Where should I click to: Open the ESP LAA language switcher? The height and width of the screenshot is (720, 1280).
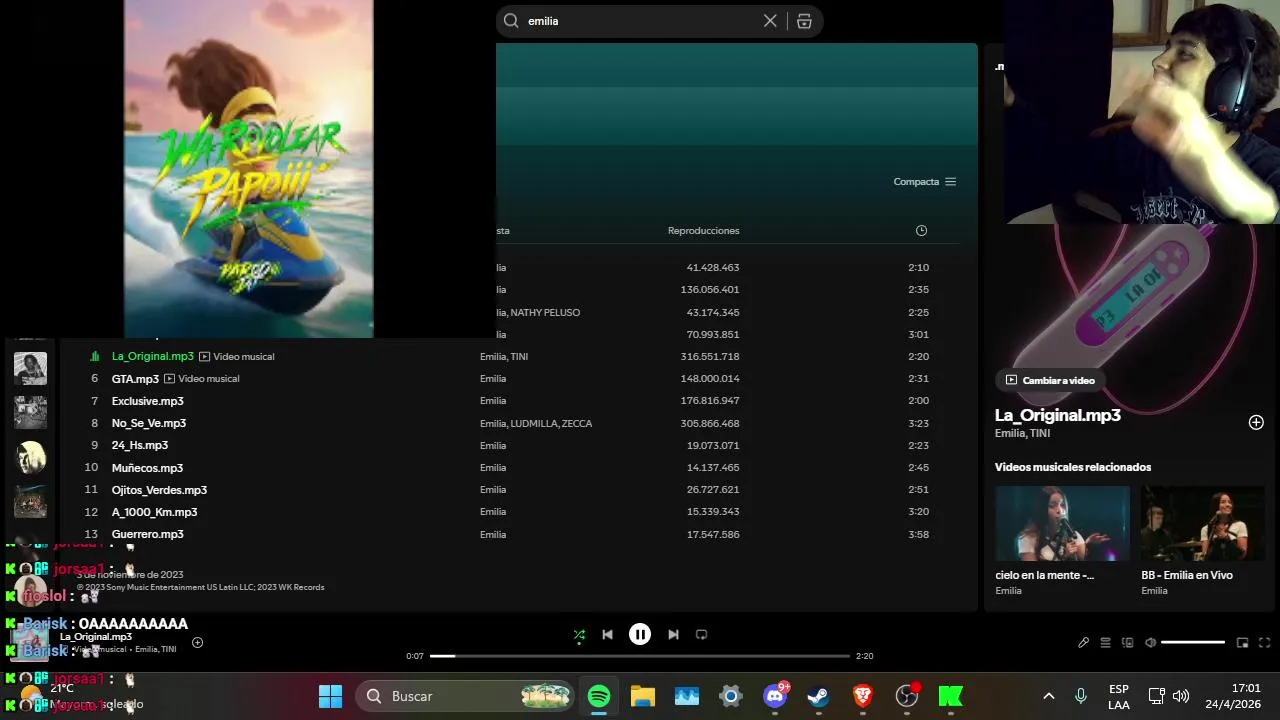pos(1119,697)
